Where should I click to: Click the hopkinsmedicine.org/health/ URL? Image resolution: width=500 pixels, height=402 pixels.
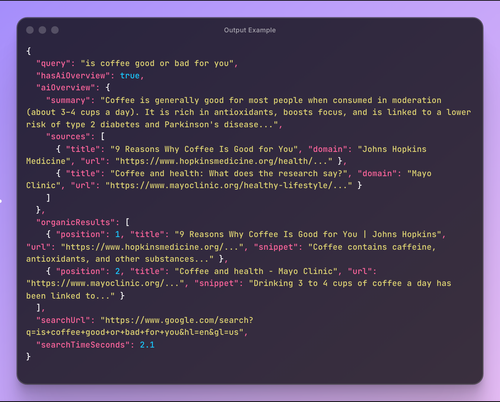(x=224, y=161)
